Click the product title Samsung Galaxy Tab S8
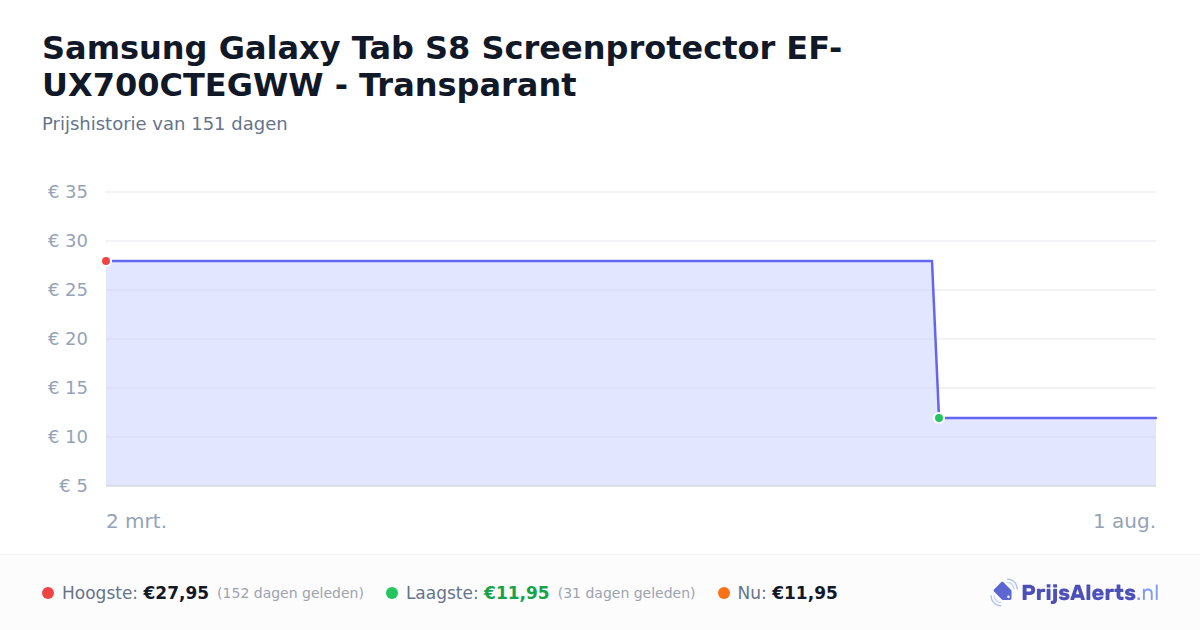1200x630 pixels. coord(441,66)
